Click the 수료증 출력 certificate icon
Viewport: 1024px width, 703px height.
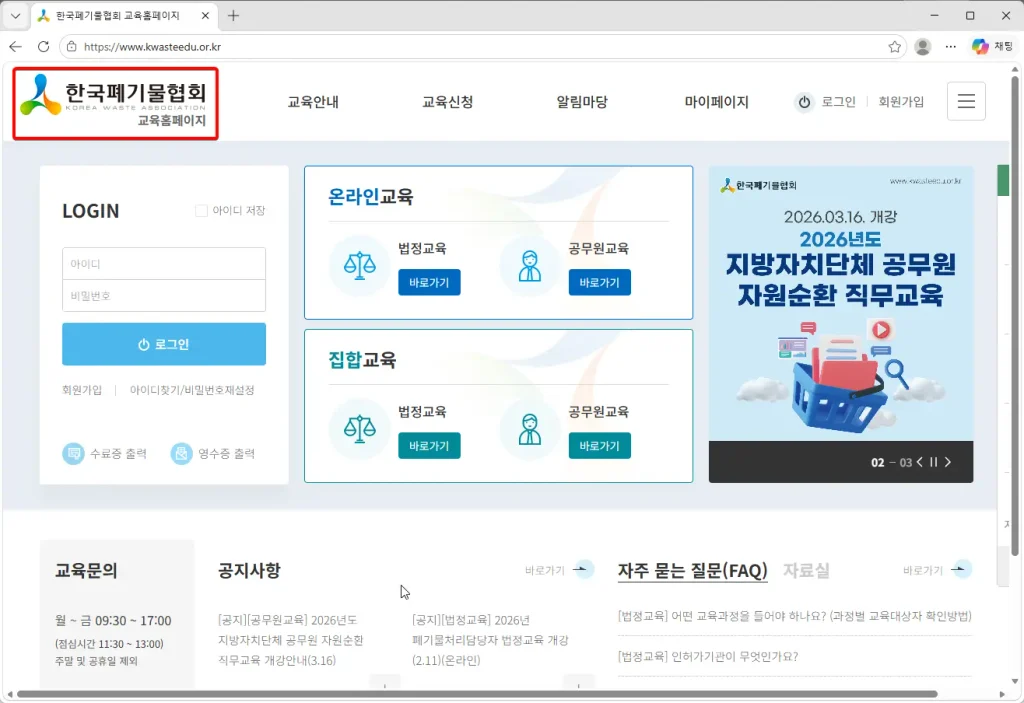point(73,453)
